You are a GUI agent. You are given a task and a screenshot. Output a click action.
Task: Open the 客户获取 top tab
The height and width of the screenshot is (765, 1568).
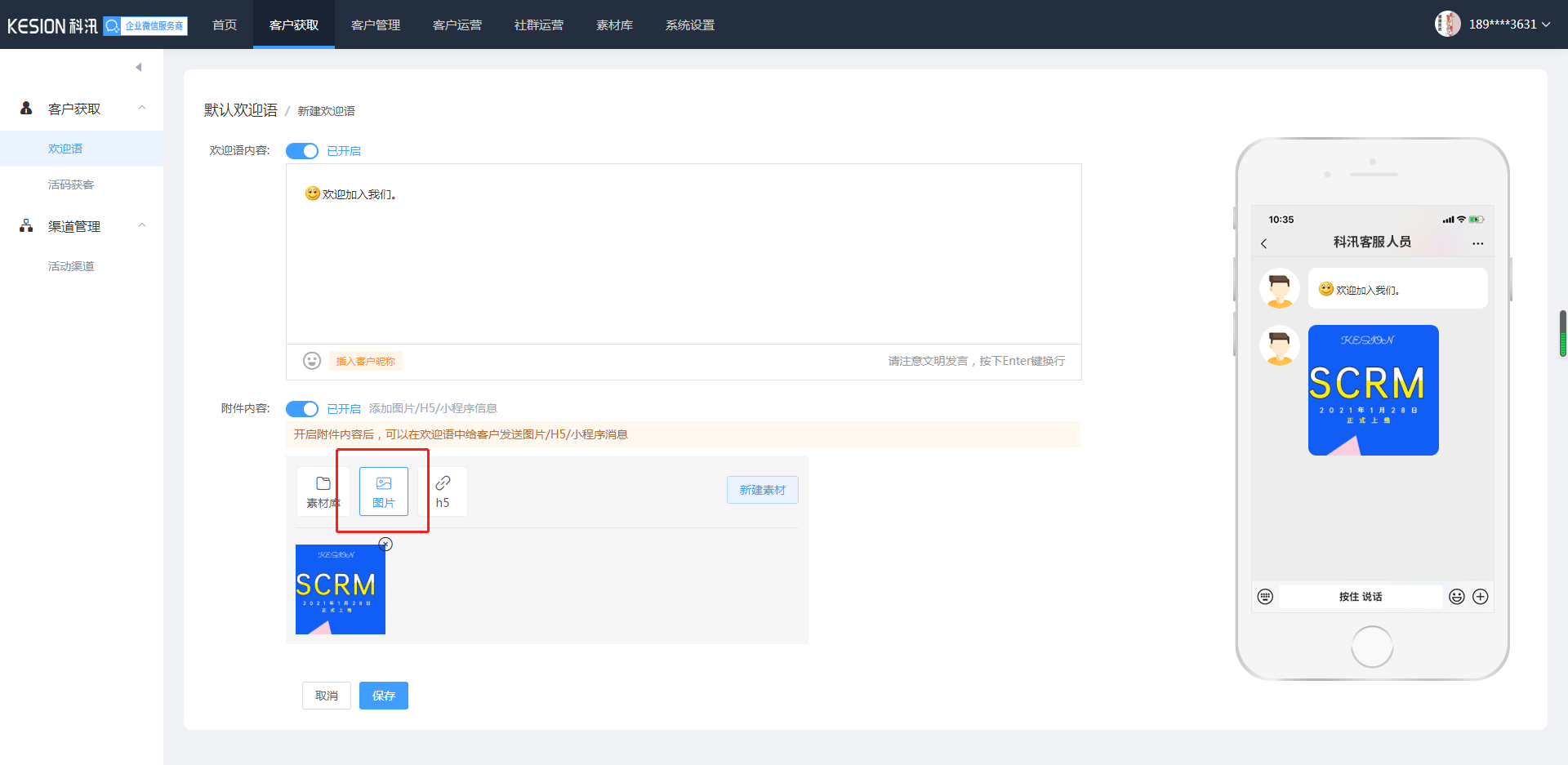294,24
